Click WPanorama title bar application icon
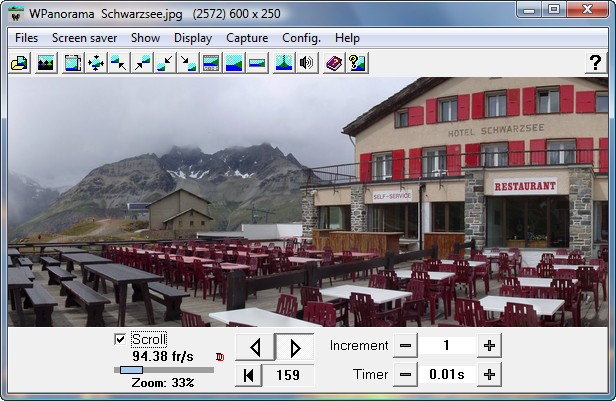616x401 pixels. click(16, 14)
